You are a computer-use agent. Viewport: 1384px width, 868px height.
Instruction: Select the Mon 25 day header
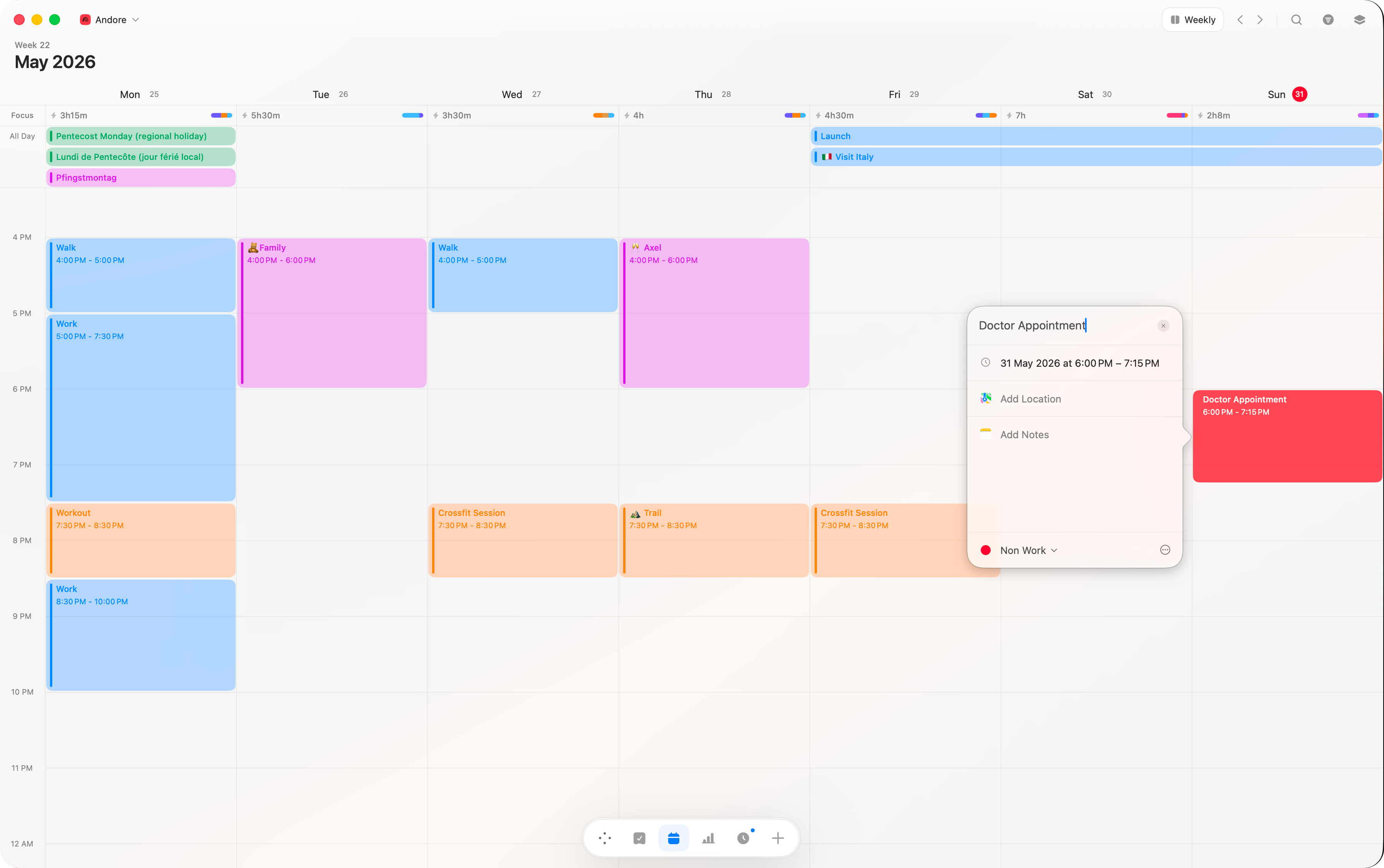140,94
